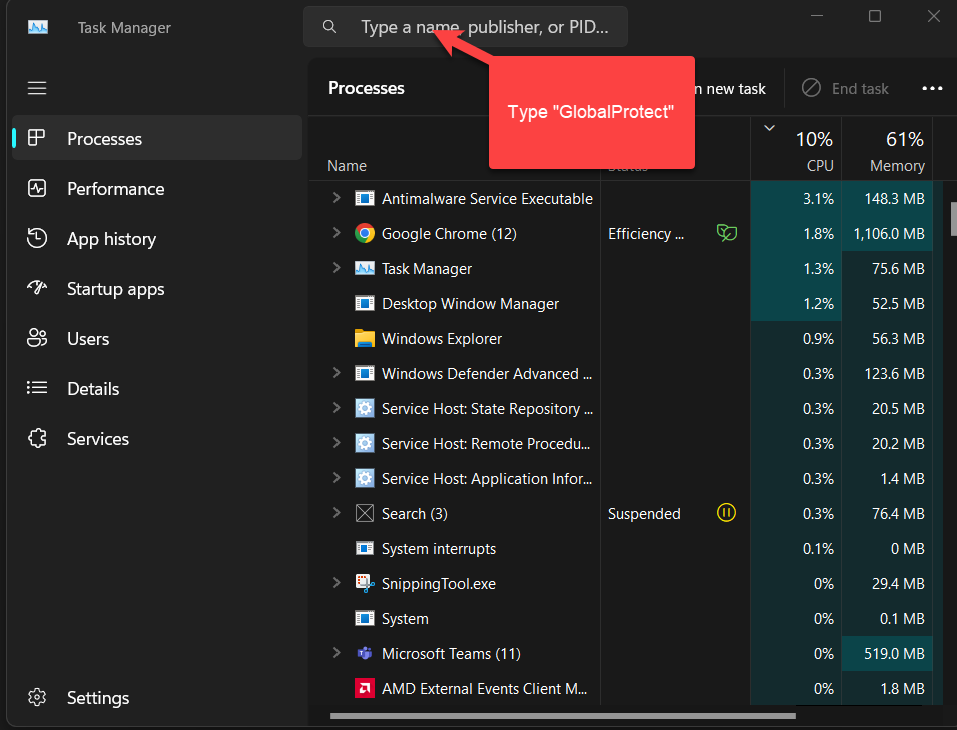The image size is (957, 730).
Task: Expand the Microsoft Teams process group
Action: pyautogui.click(x=337, y=653)
